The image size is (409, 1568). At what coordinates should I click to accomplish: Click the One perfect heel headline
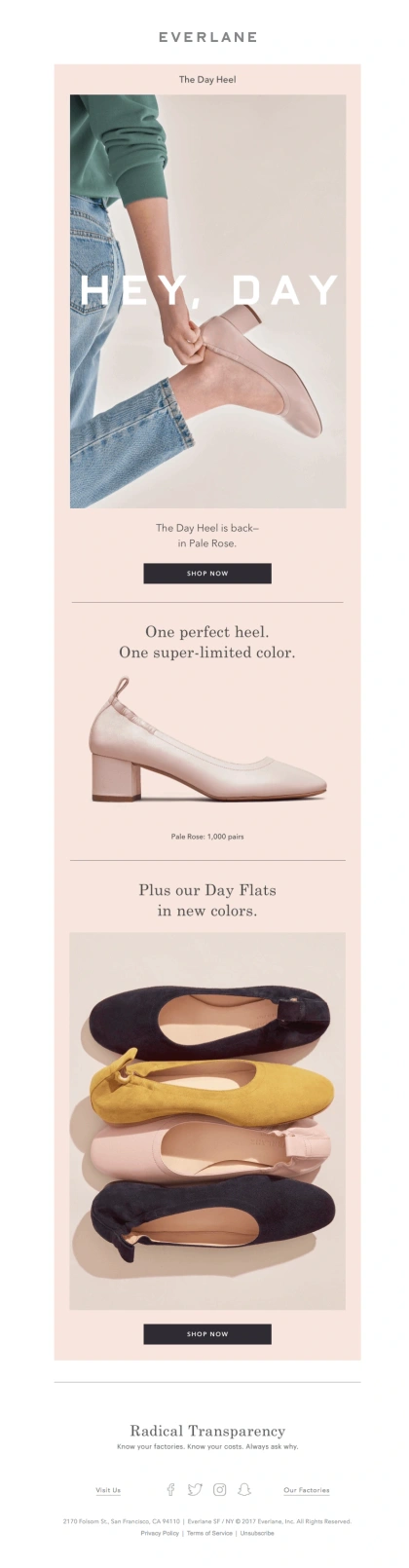(x=207, y=632)
